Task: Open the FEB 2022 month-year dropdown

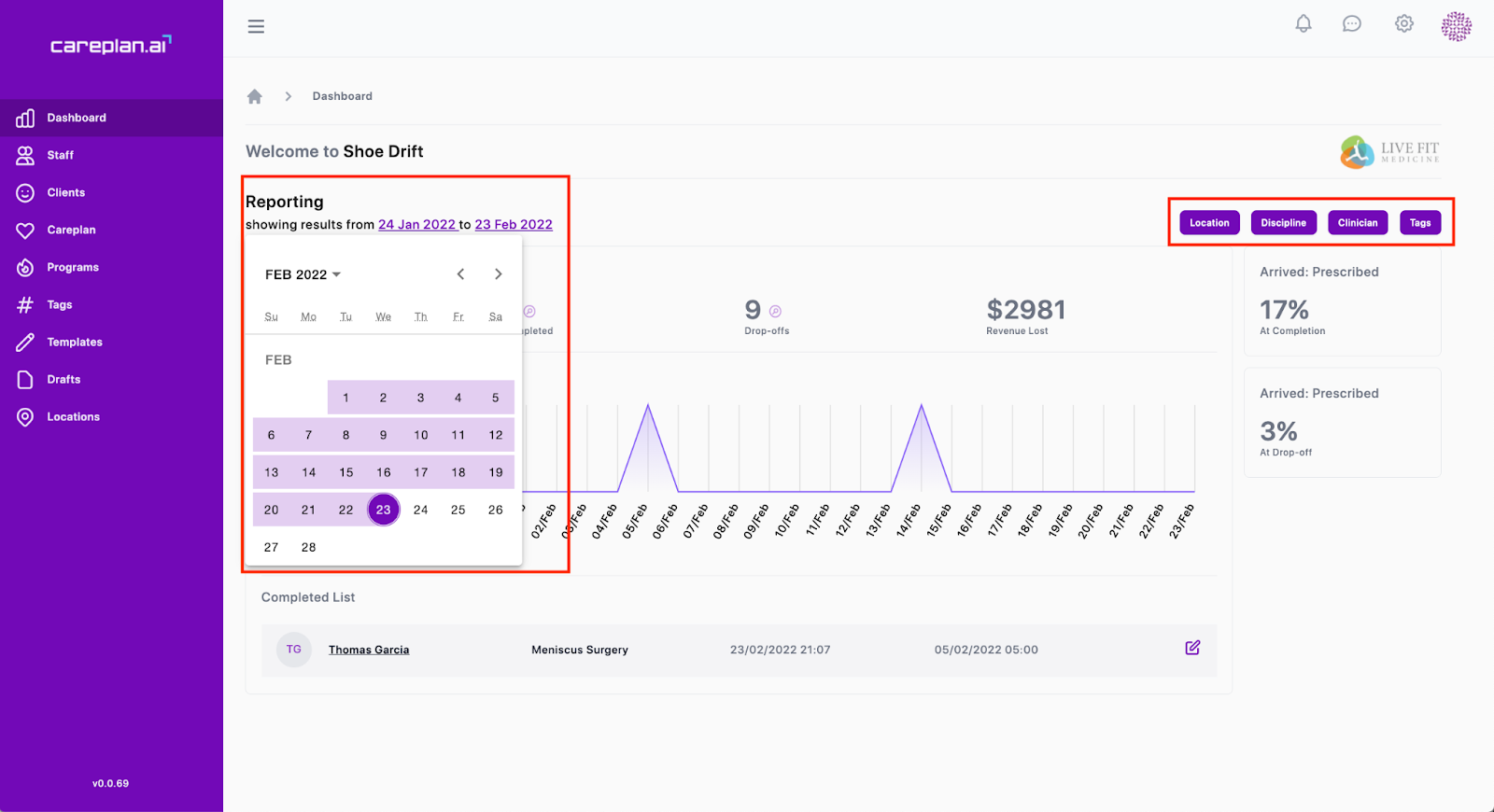Action: pyautogui.click(x=303, y=274)
